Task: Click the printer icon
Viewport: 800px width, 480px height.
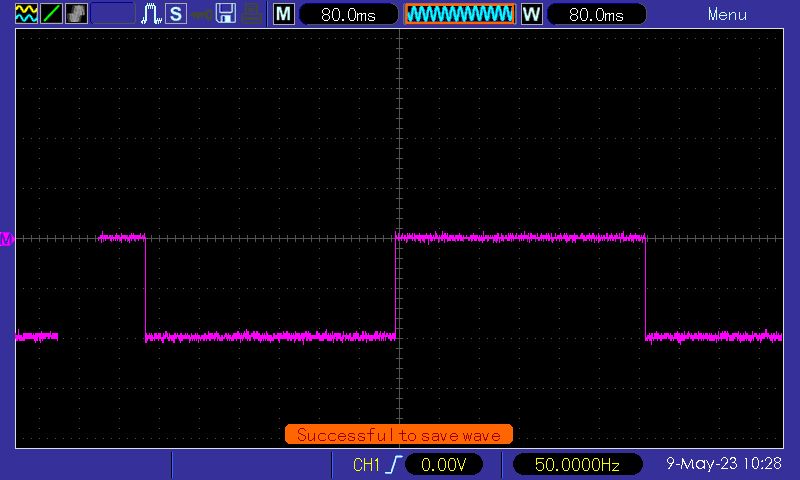Action: coord(253,14)
